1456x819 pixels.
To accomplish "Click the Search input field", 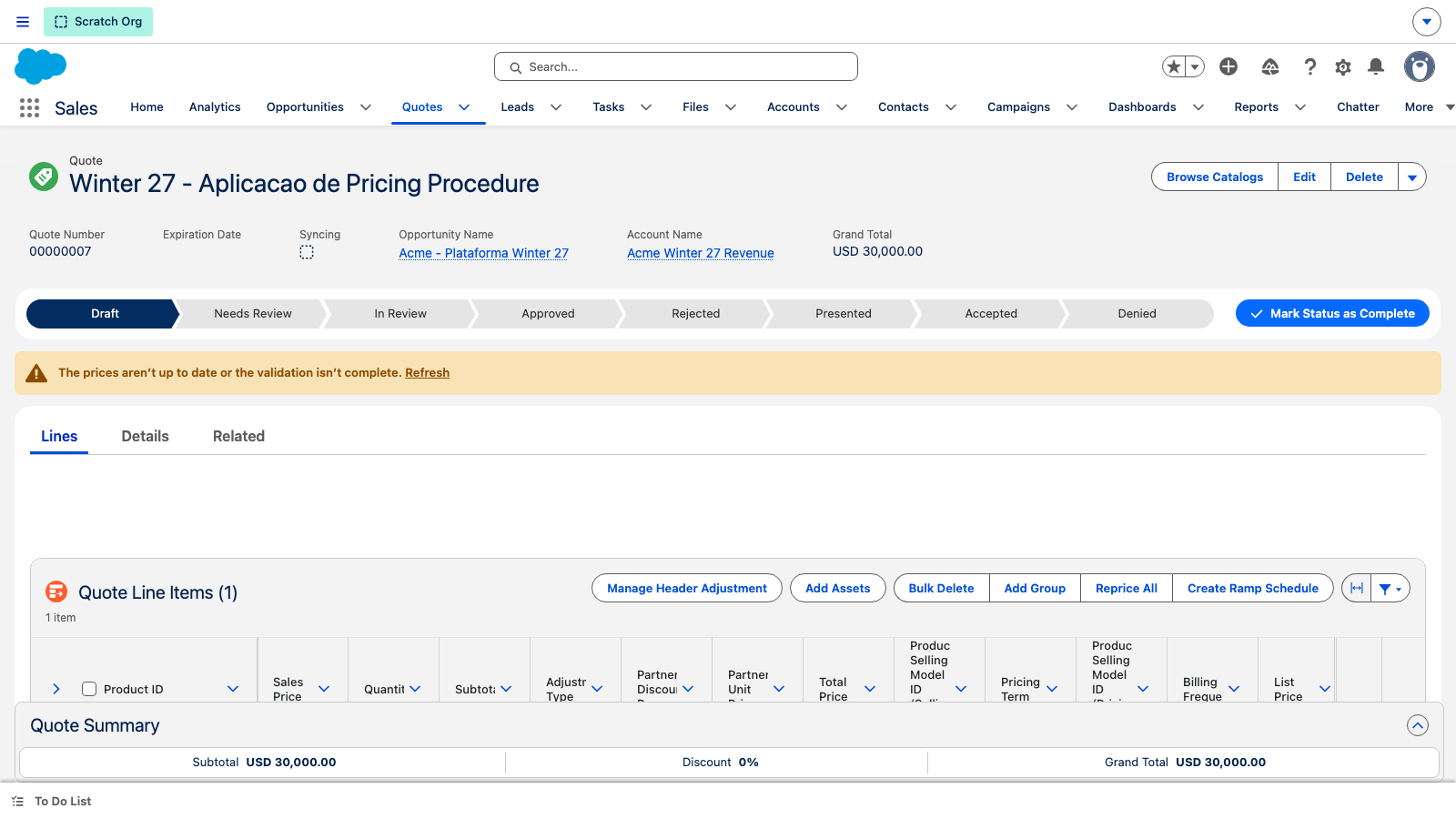I will click(x=676, y=66).
